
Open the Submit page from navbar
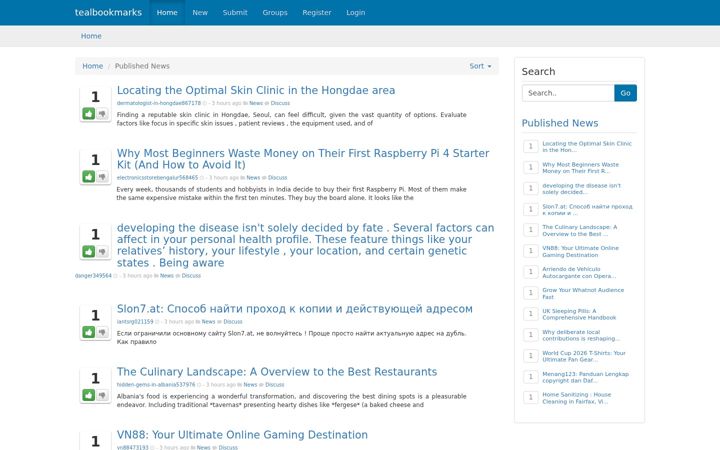[x=235, y=12]
